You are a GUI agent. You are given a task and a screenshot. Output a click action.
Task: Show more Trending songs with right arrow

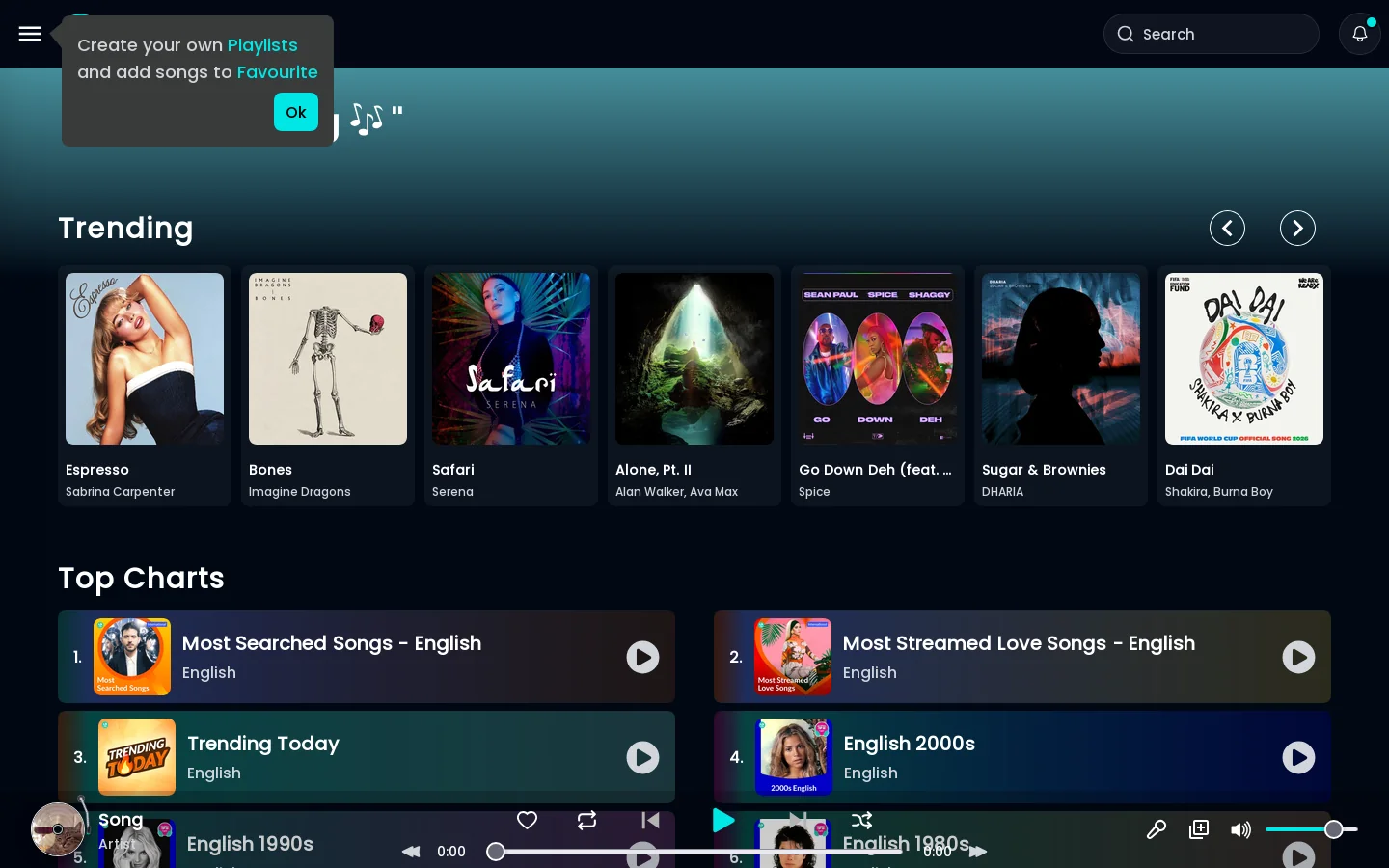pyautogui.click(x=1297, y=229)
